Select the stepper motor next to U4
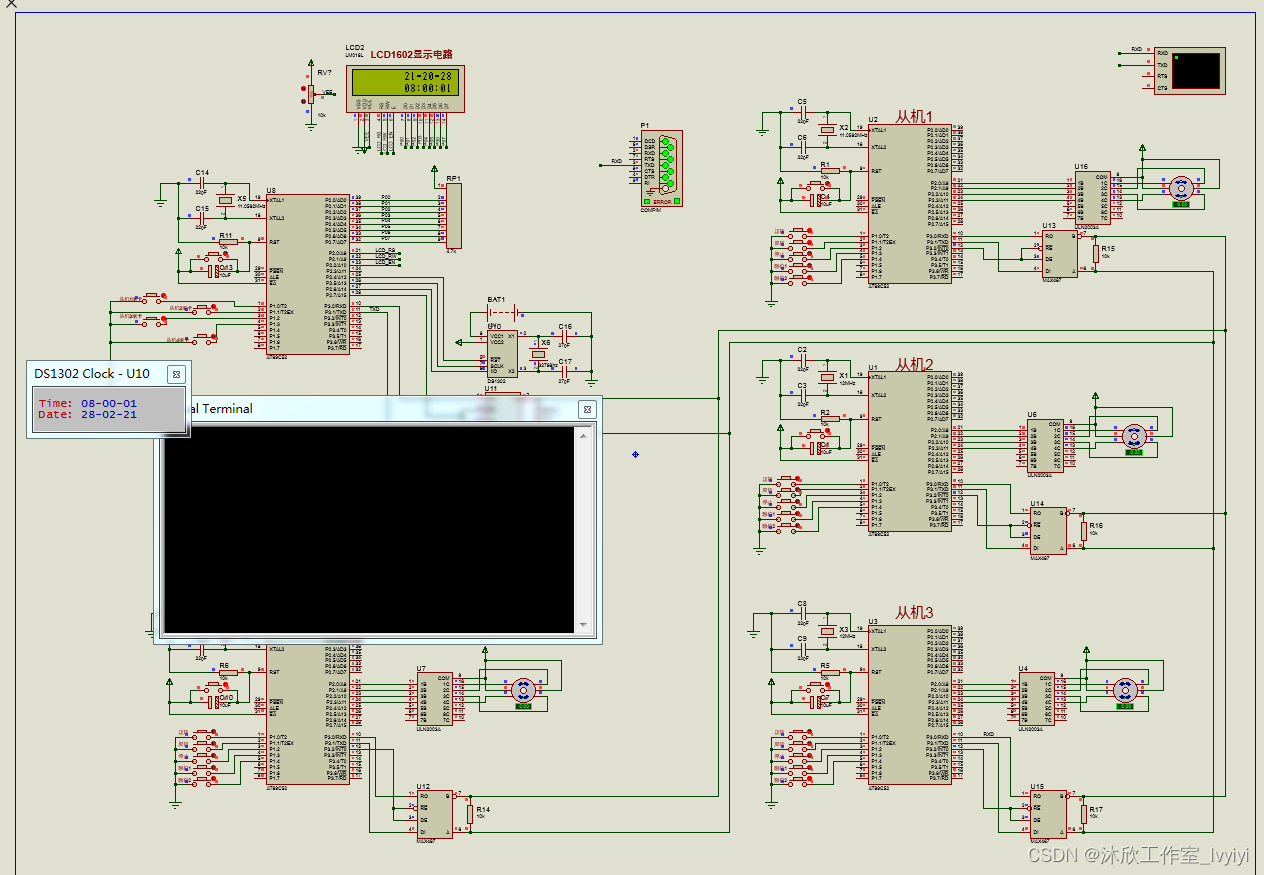The width and height of the screenshot is (1264, 875). click(x=1124, y=691)
